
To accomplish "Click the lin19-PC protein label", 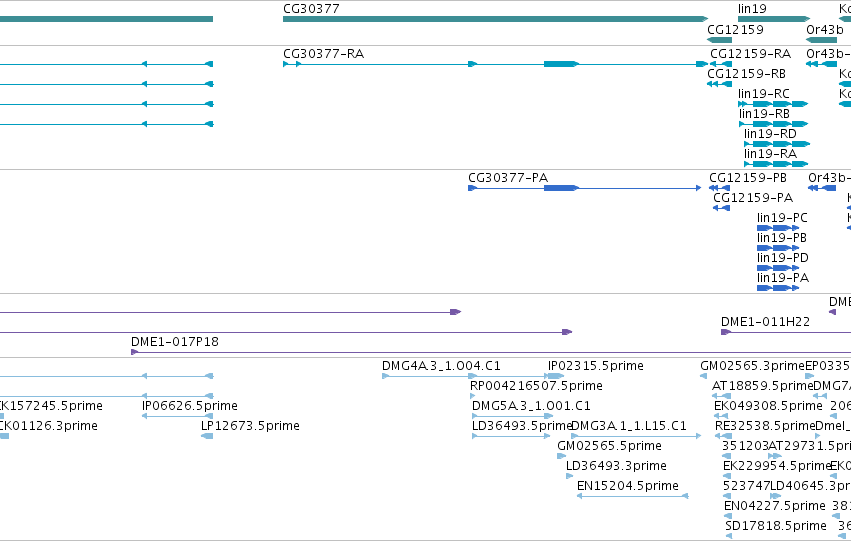I will [x=782, y=218].
